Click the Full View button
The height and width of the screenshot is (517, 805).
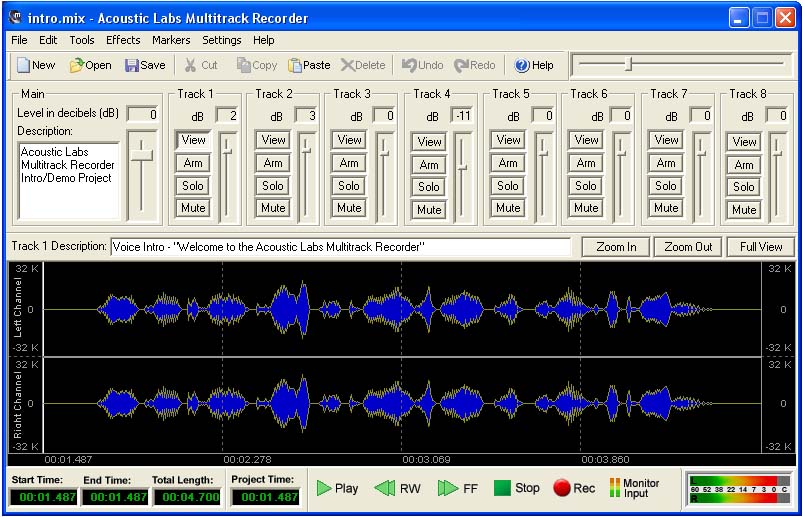(x=761, y=247)
